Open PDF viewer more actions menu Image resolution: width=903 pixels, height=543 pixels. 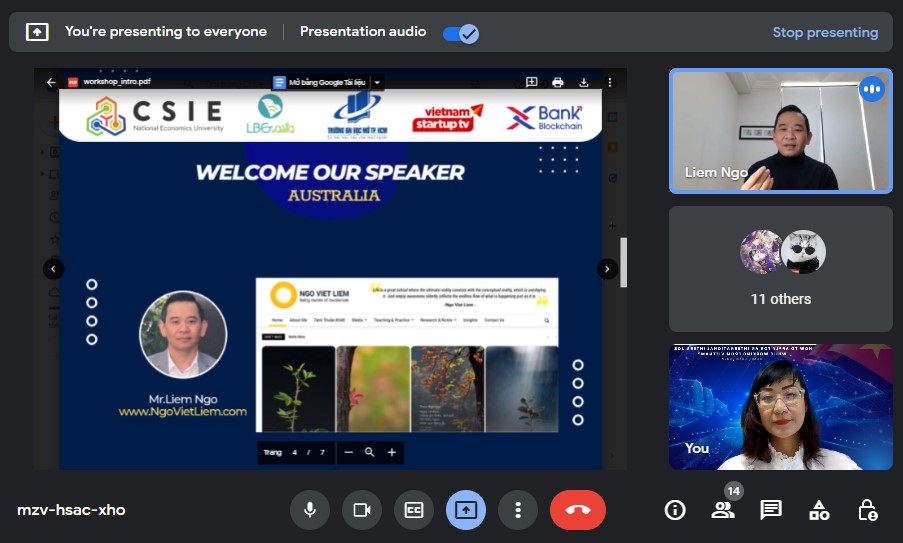click(610, 82)
